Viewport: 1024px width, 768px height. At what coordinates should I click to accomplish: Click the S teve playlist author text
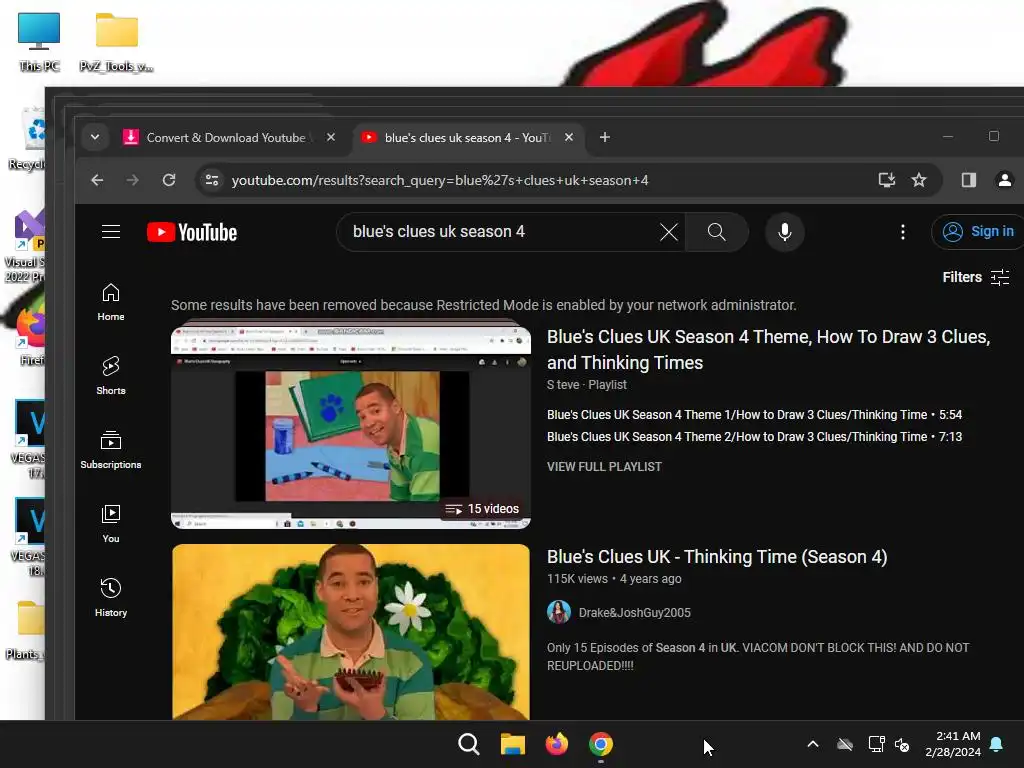563,385
